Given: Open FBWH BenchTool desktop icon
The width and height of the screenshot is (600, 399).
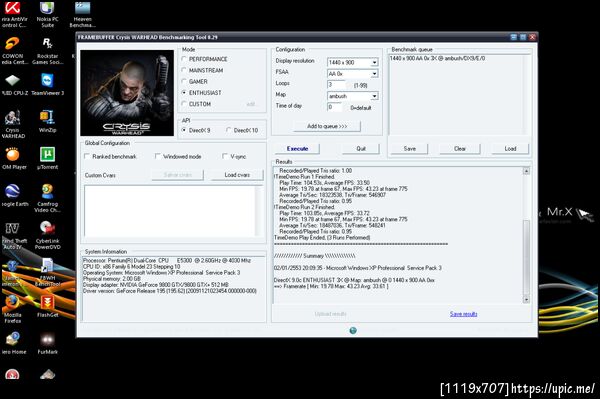Looking at the screenshot, I should (x=47, y=272).
